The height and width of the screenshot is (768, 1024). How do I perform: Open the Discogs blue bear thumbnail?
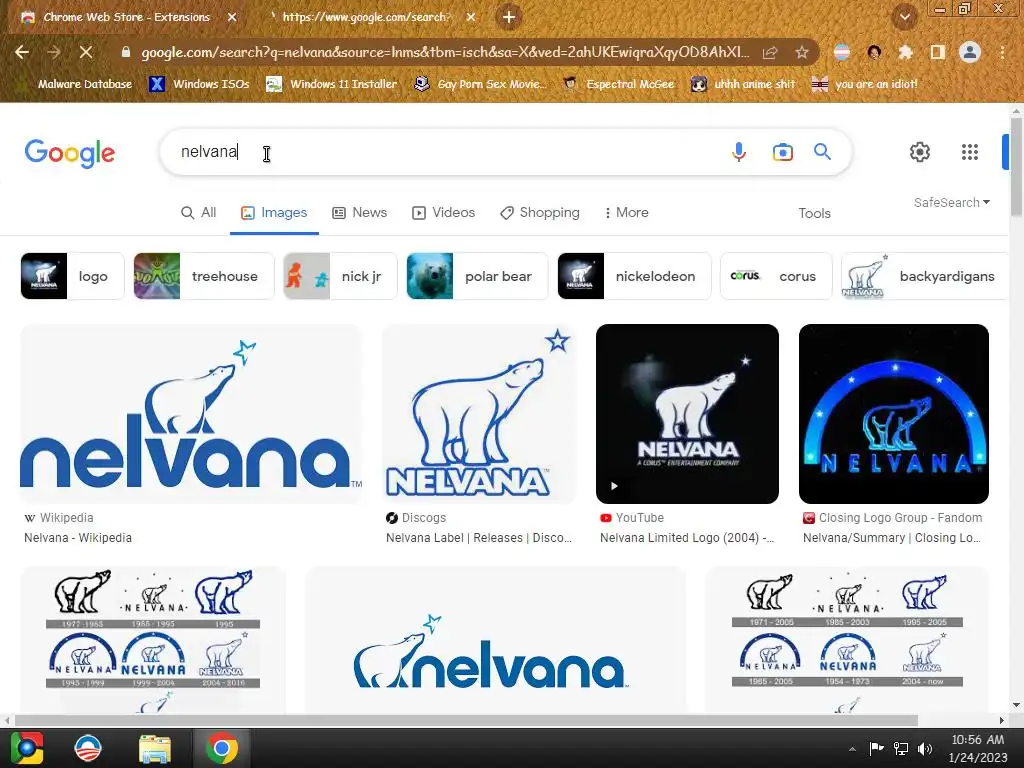pyautogui.click(x=479, y=414)
